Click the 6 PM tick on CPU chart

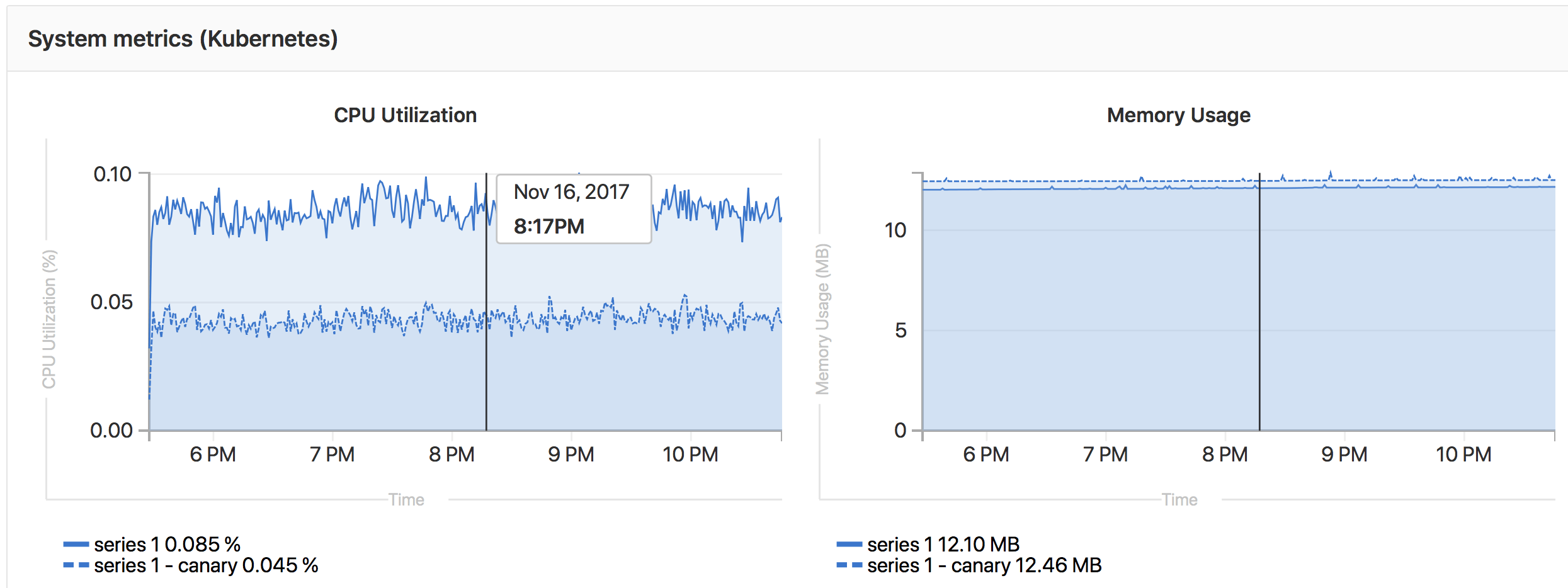(x=213, y=454)
